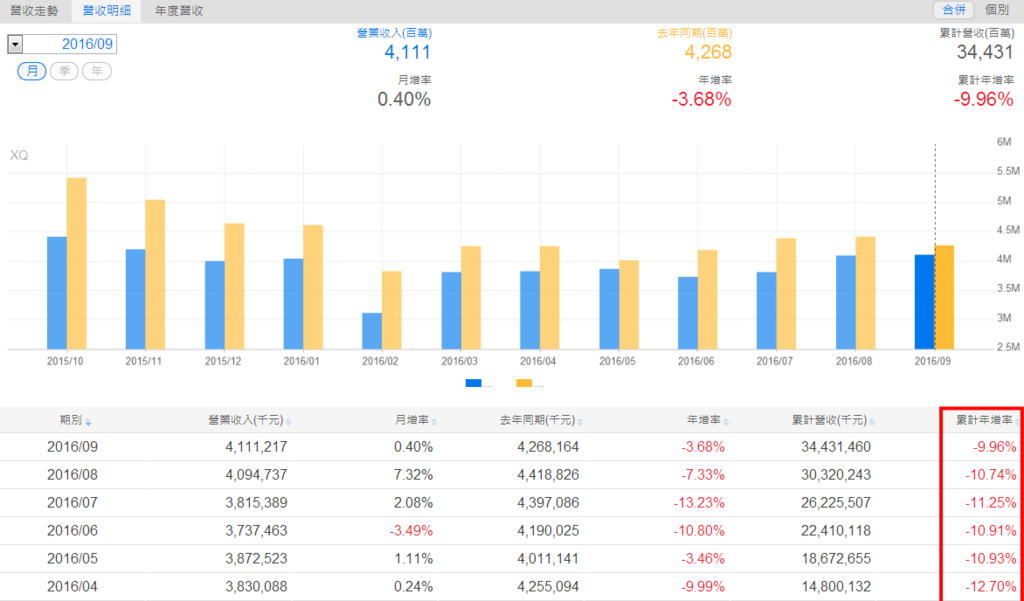1024x601 pixels.
Task: Switch to 個別 view
Action: click(x=997, y=10)
